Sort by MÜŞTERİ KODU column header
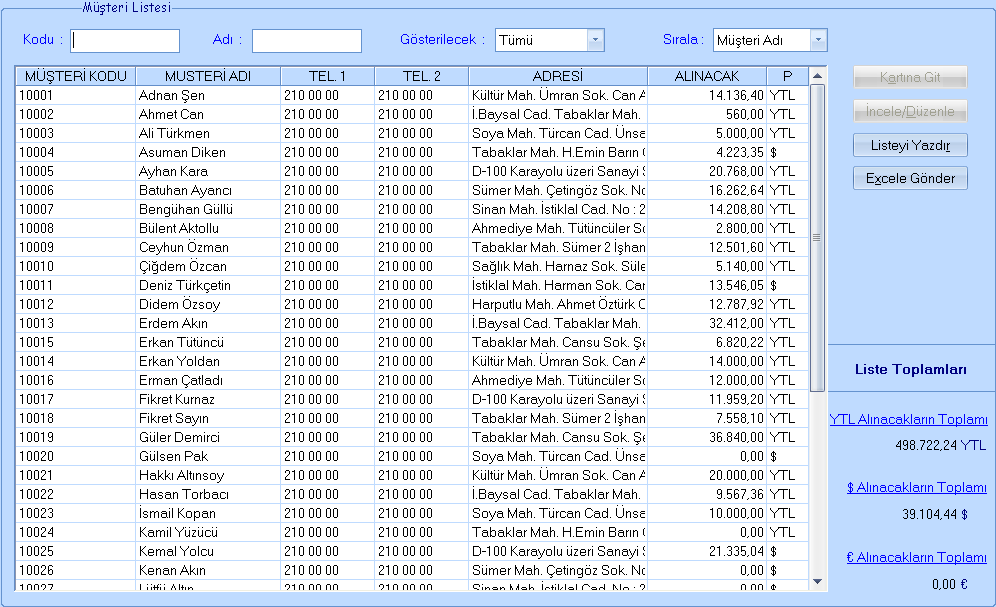This screenshot has height=607, width=996. tap(76, 76)
